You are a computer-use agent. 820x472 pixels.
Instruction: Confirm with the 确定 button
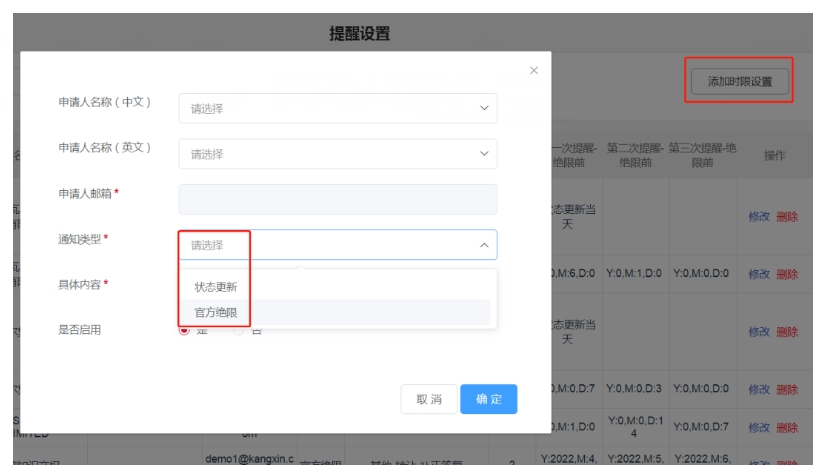(489, 399)
